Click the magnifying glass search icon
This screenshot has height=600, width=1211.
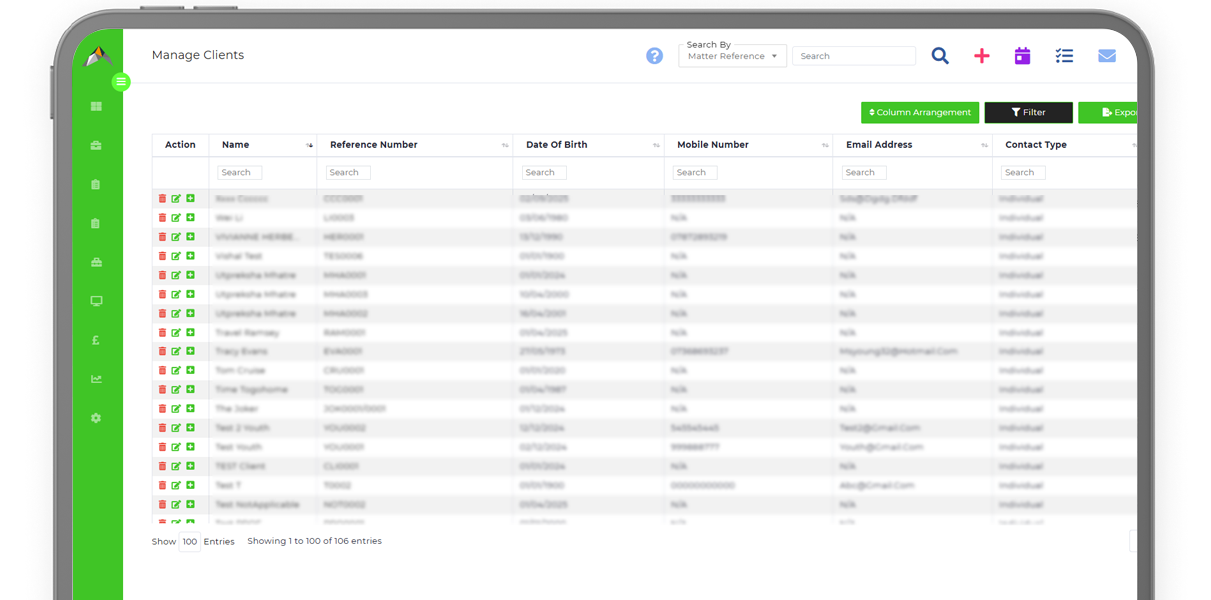coord(940,56)
